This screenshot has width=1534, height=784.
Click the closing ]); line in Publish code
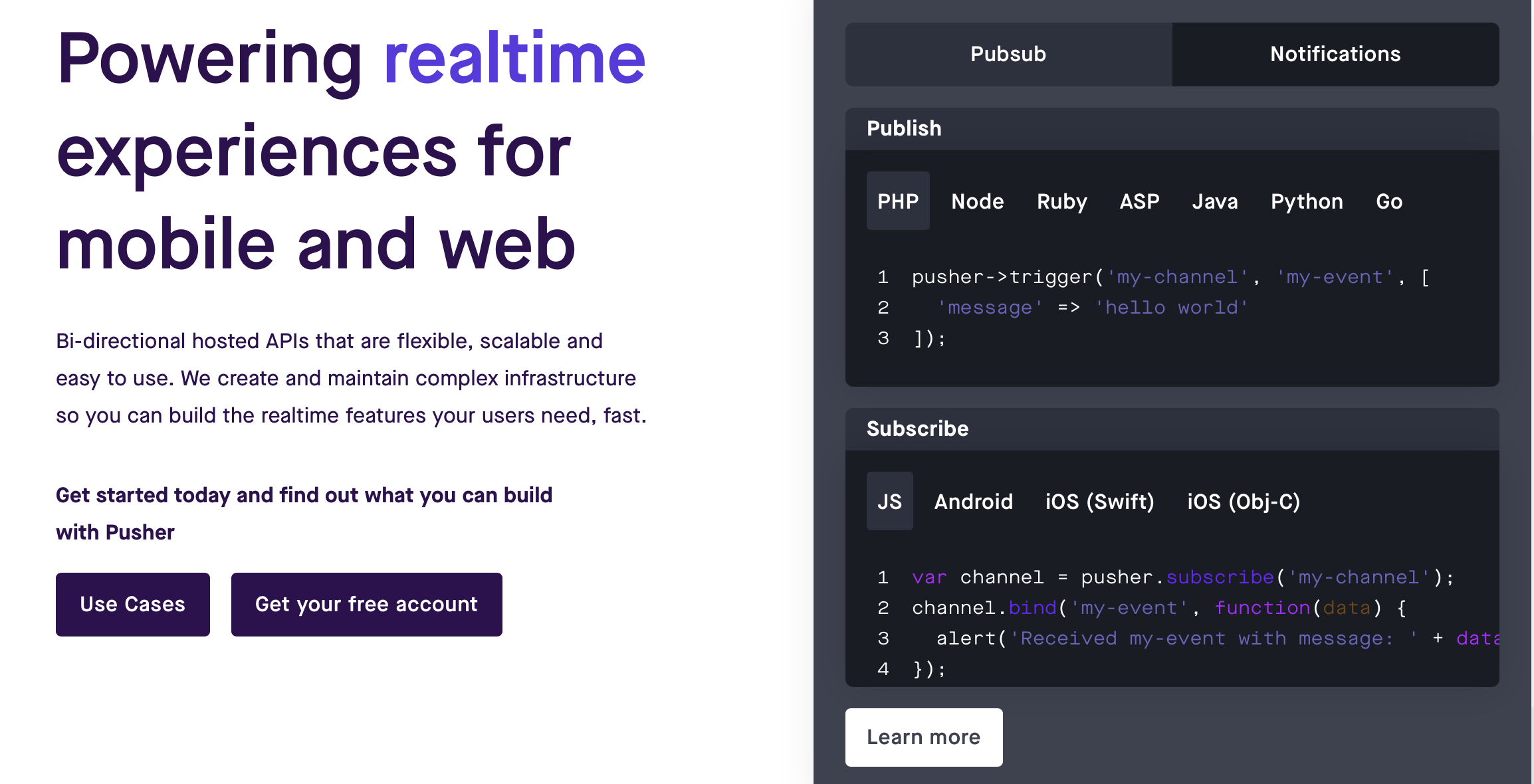pos(929,338)
